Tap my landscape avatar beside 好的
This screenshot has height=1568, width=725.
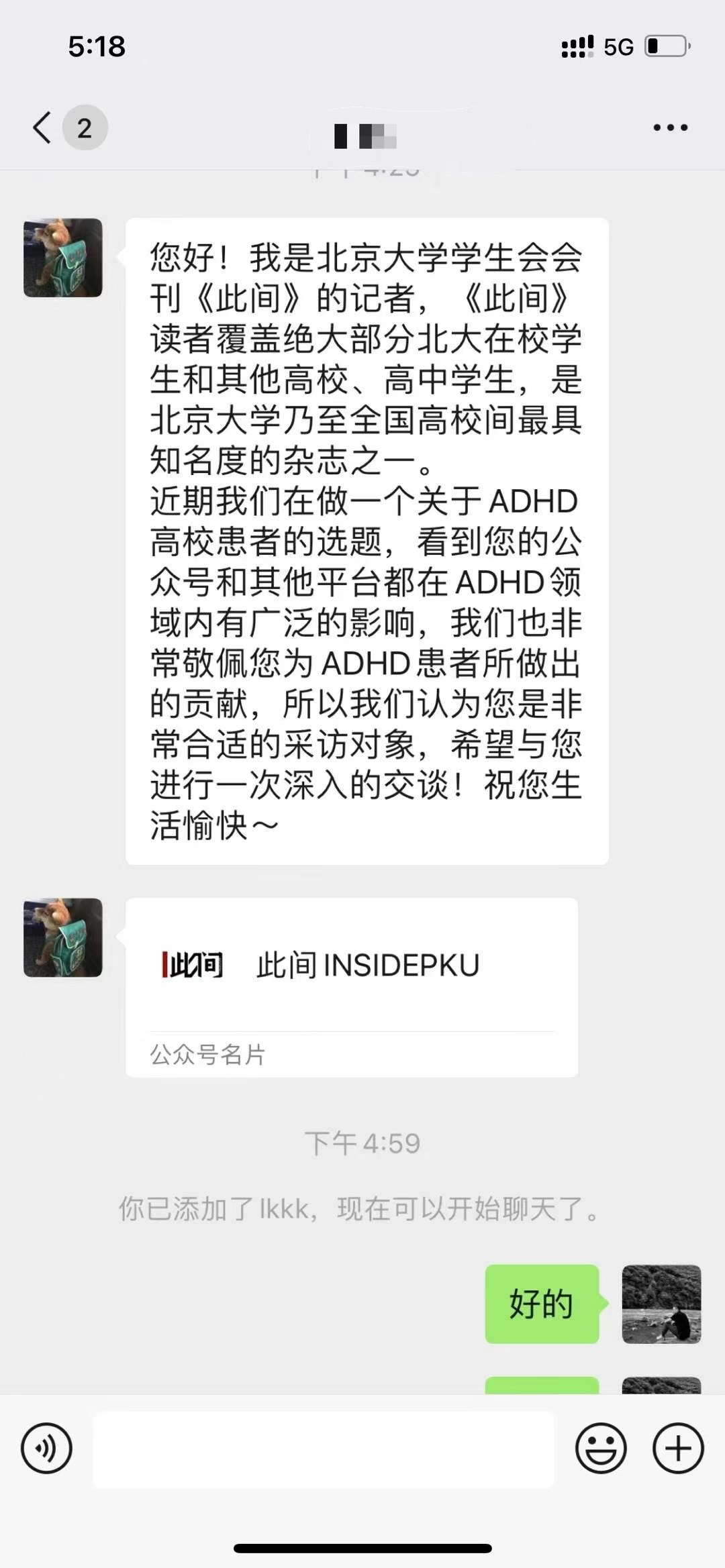pos(661,1304)
